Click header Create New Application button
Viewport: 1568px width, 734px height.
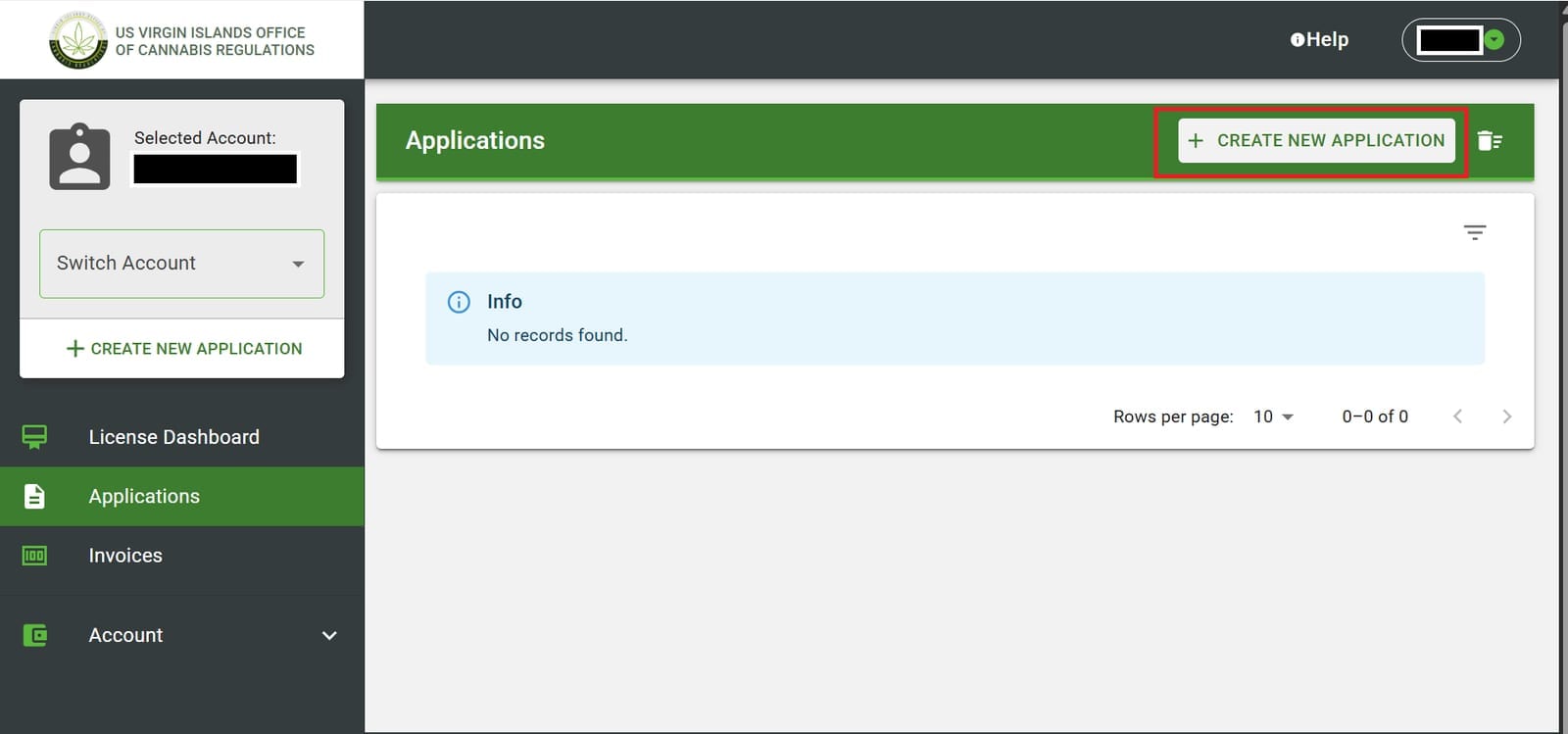1316,141
